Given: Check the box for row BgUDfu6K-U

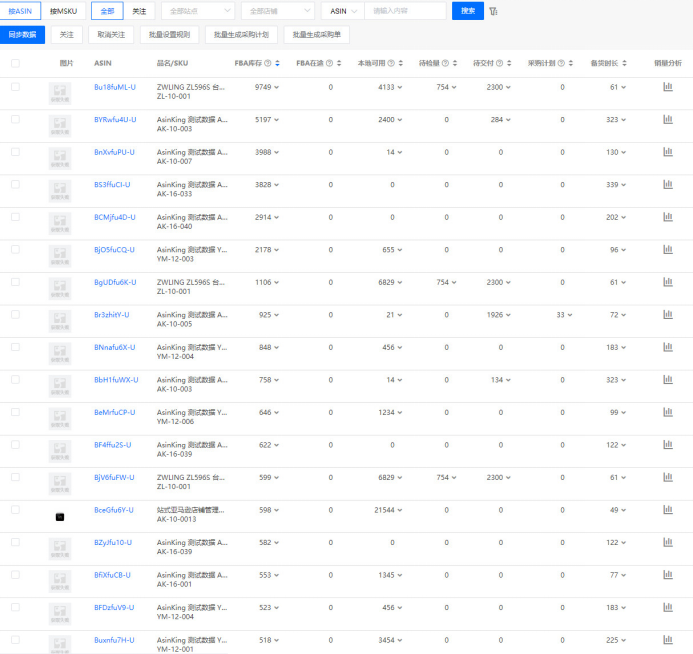Looking at the screenshot, I should tap(15, 283).
